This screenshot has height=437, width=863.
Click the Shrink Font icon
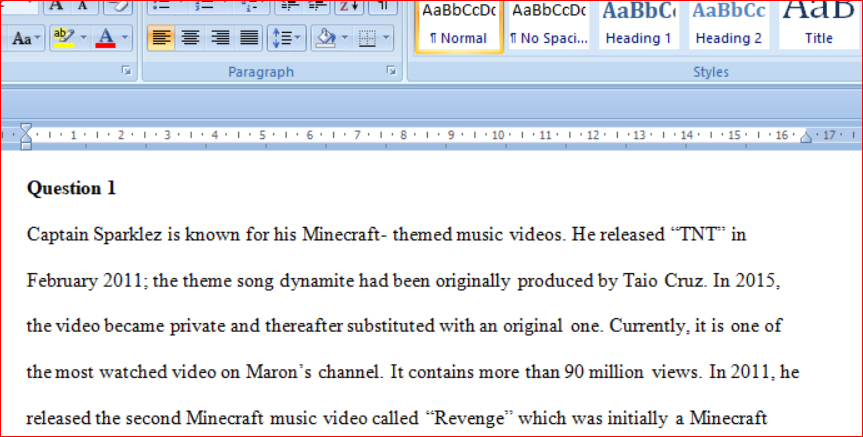click(83, 7)
